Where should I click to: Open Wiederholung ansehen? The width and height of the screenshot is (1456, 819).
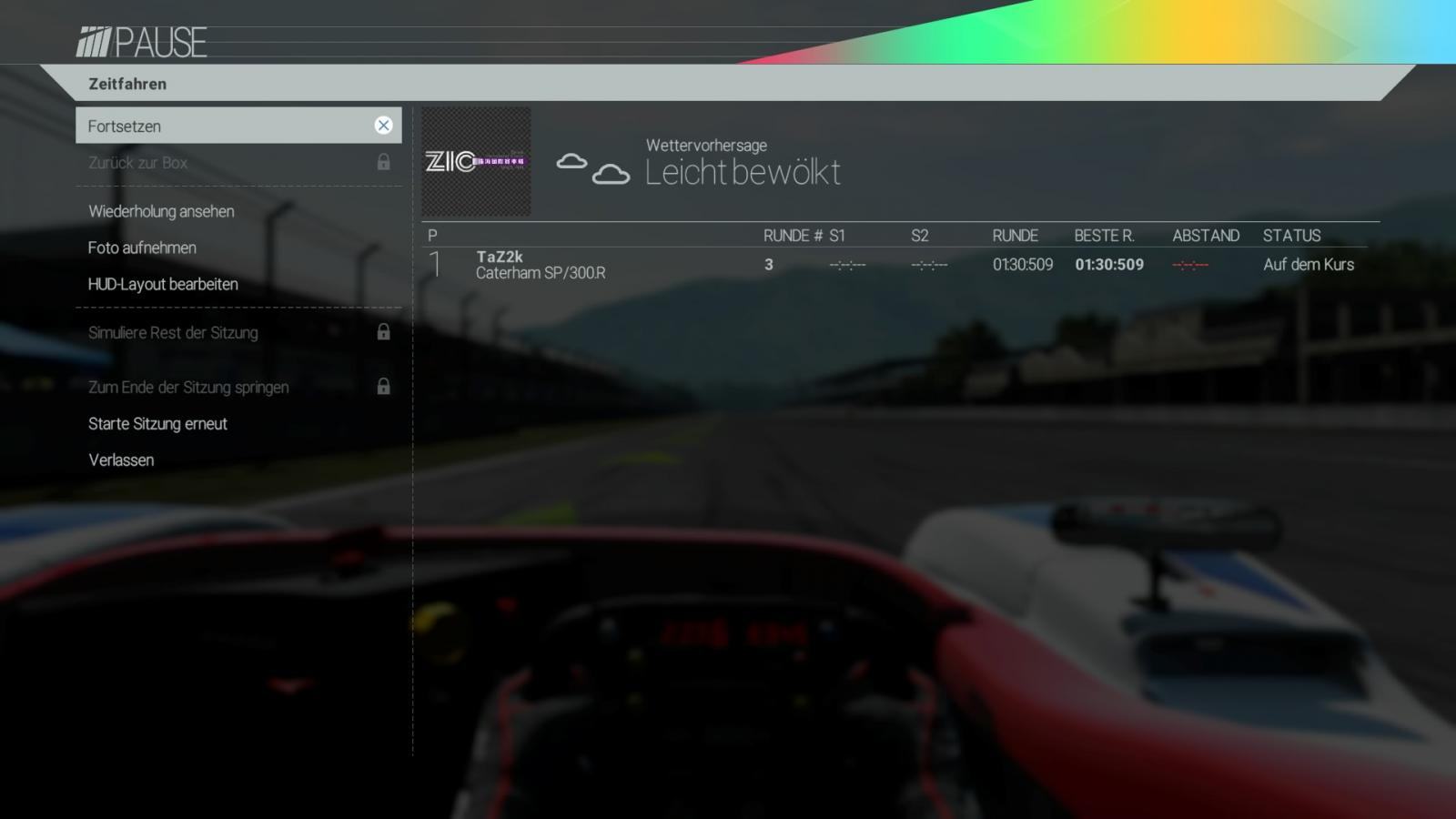click(161, 211)
